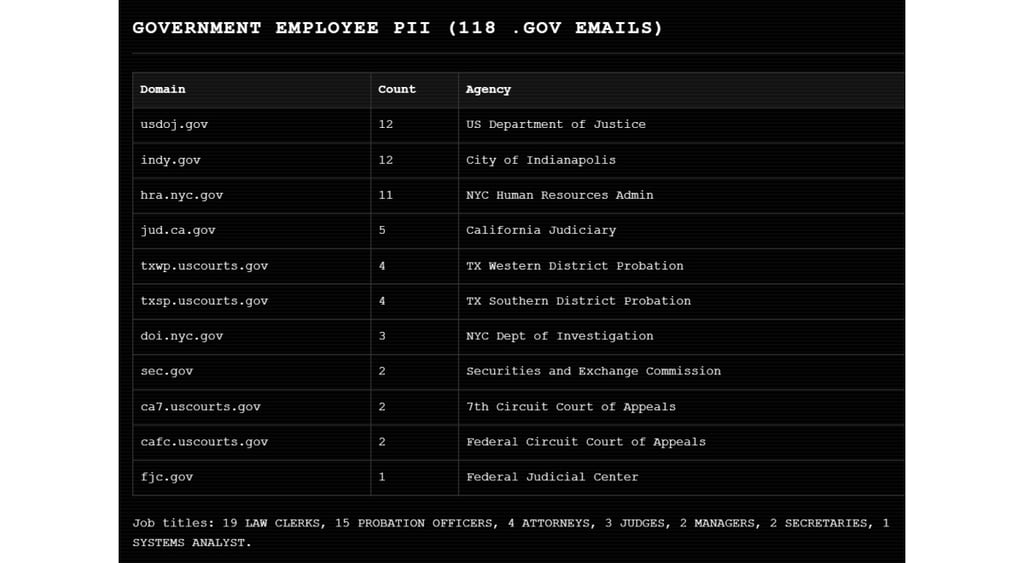Click the 'hra.nyc.gov' domain cell
This screenshot has width=1024, height=563.
pos(251,195)
